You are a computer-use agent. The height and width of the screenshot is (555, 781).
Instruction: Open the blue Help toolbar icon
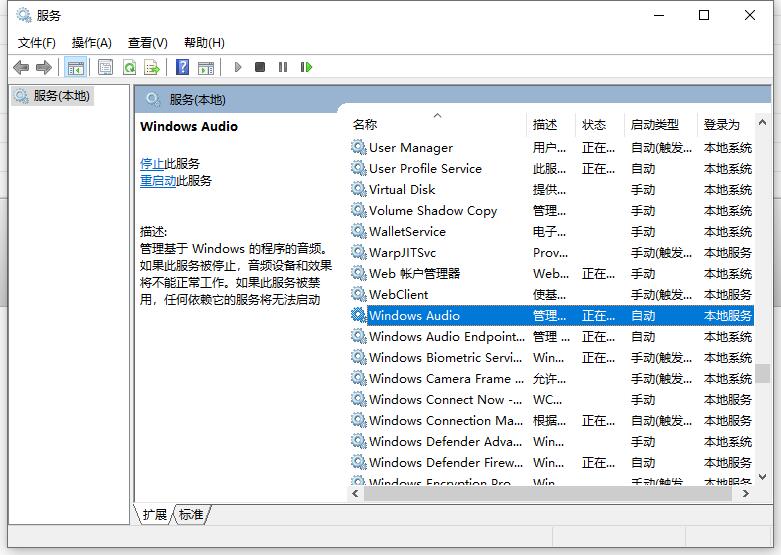coord(182,67)
